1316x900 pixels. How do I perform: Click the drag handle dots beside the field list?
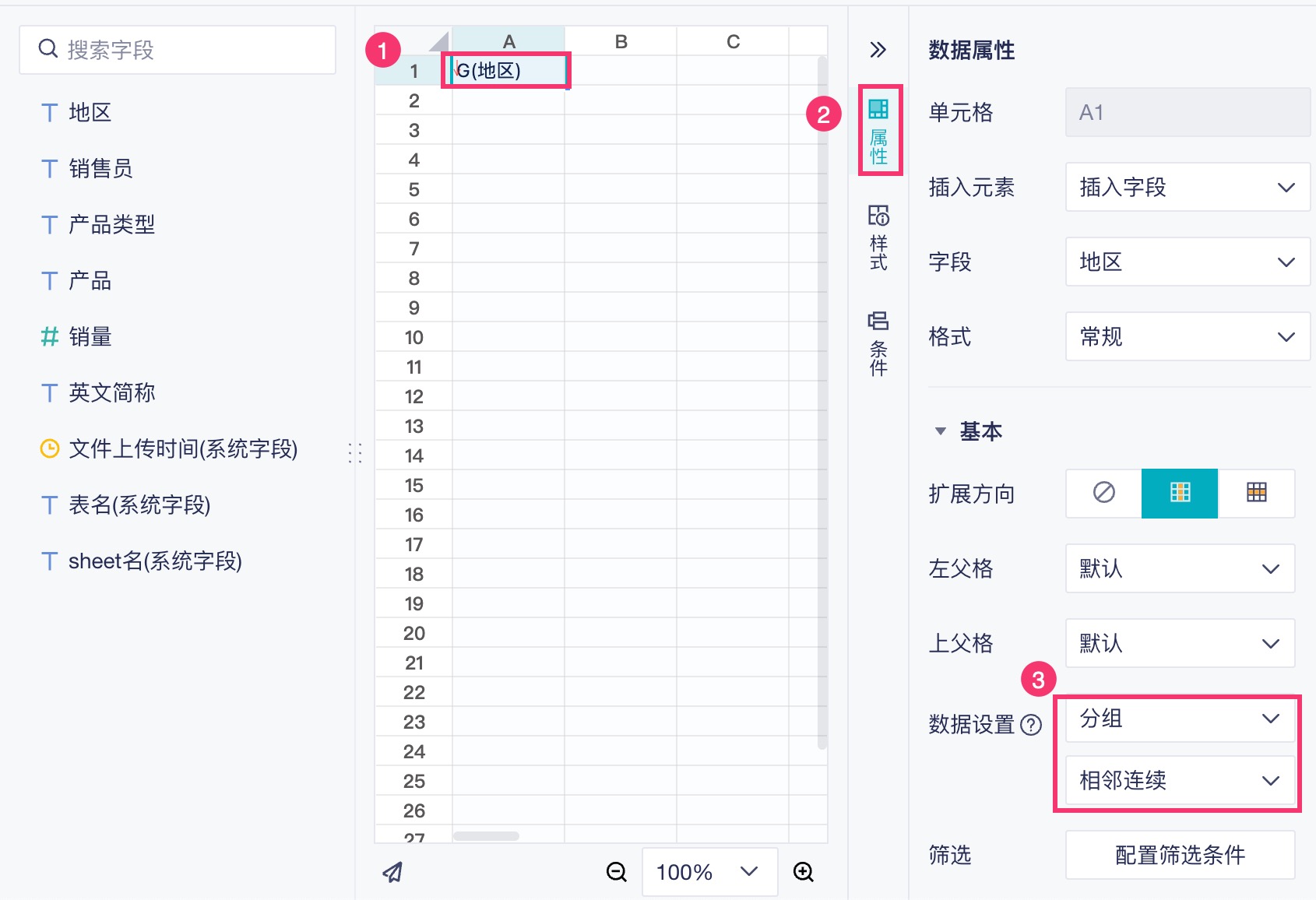(355, 452)
